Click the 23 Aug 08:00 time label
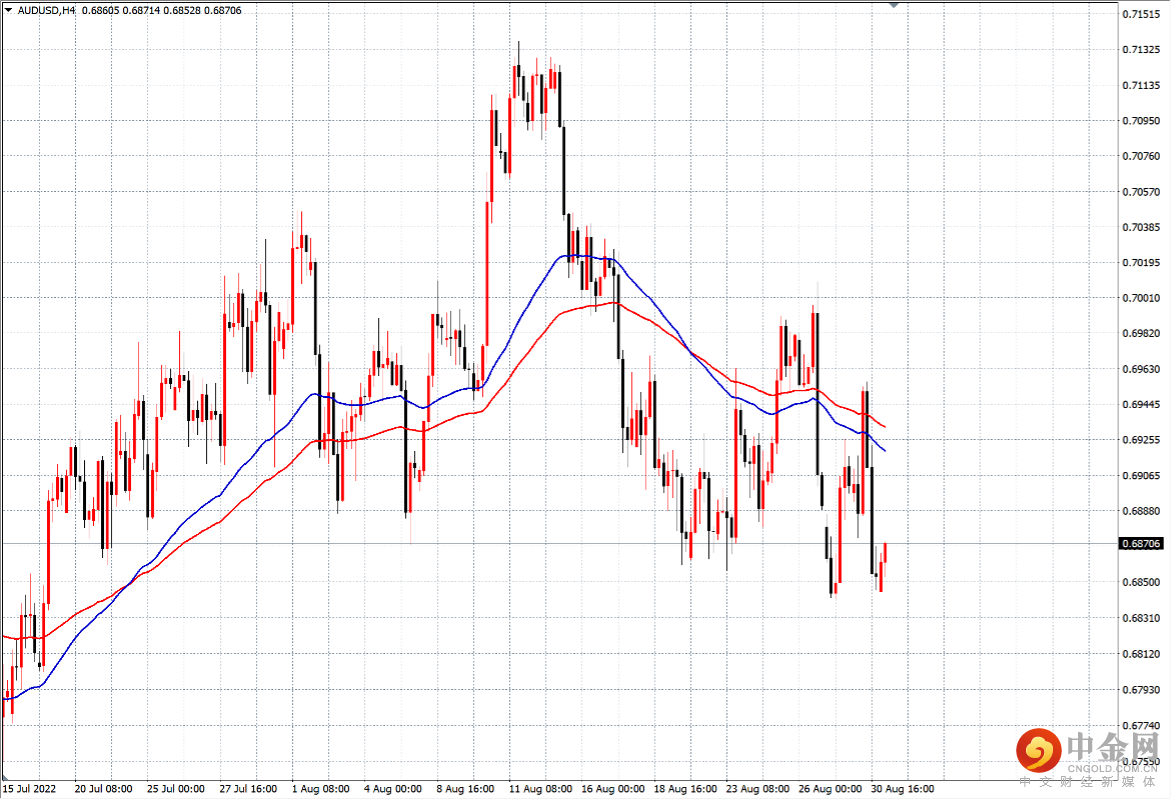The width and height of the screenshot is (1173, 800). pyautogui.click(x=758, y=790)
